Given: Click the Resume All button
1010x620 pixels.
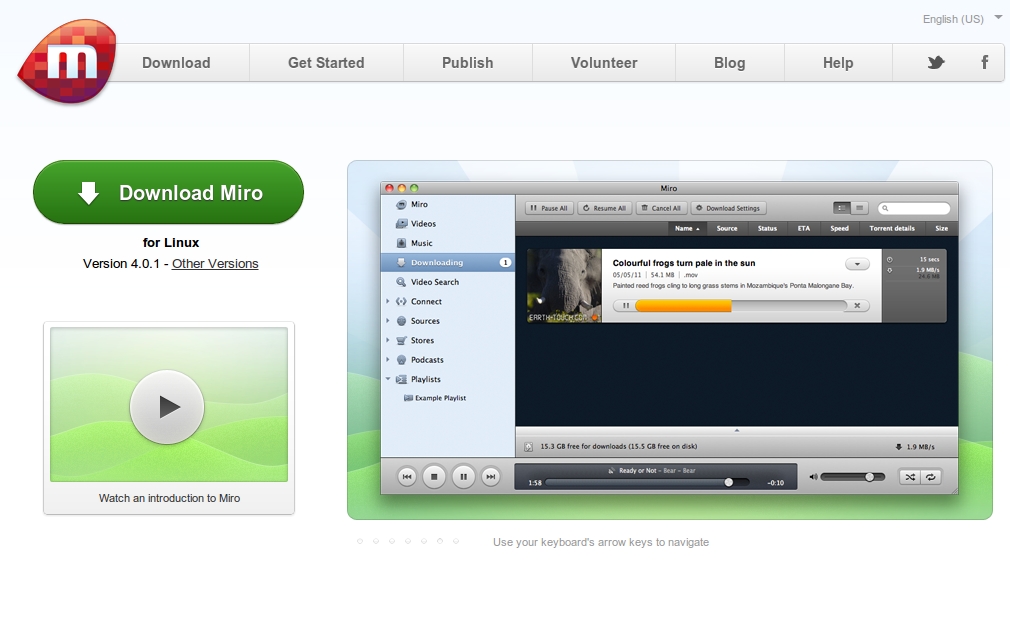Looking at the screenshot, I should click(x=604, y=208).
